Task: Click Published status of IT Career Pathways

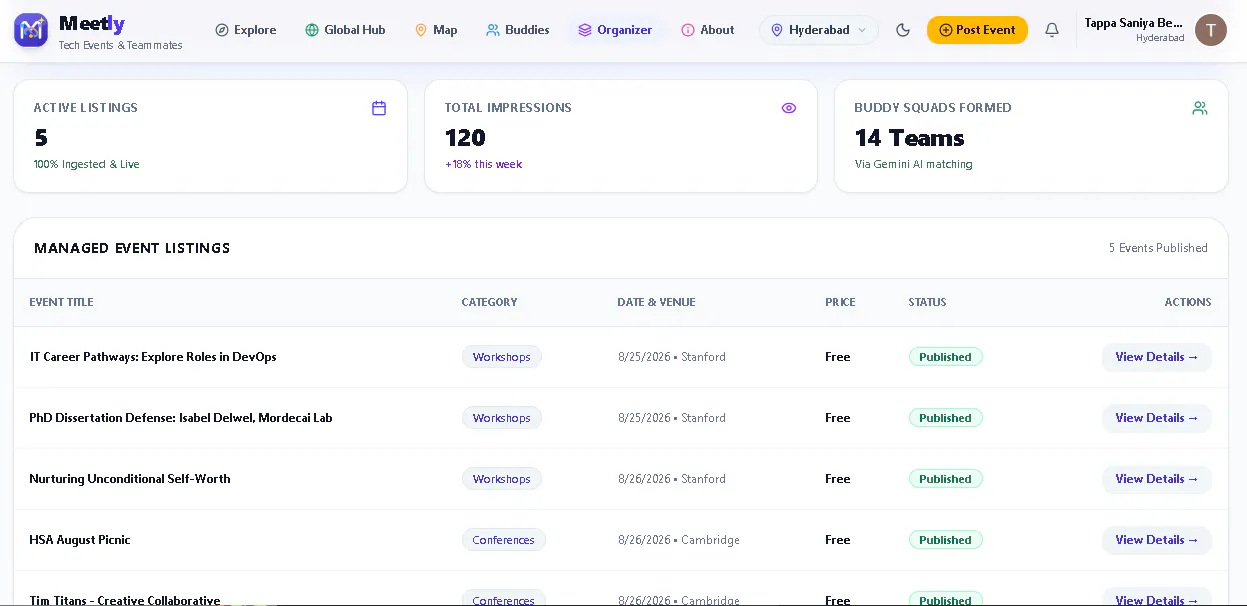Action: (x=946, y=357)
